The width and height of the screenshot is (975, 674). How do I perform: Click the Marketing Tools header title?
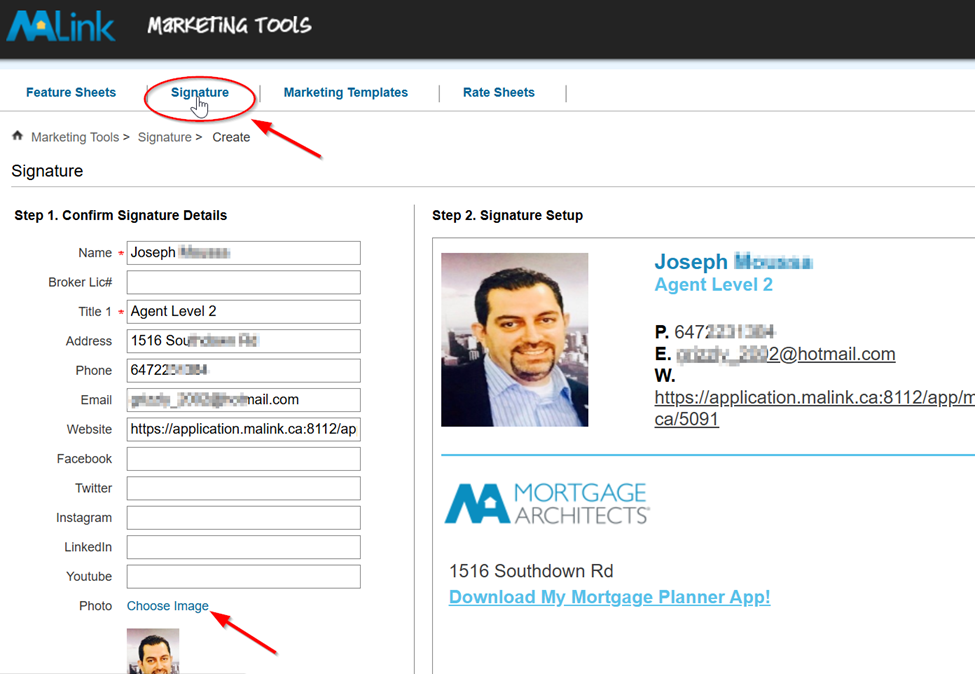tap(229, 25)
